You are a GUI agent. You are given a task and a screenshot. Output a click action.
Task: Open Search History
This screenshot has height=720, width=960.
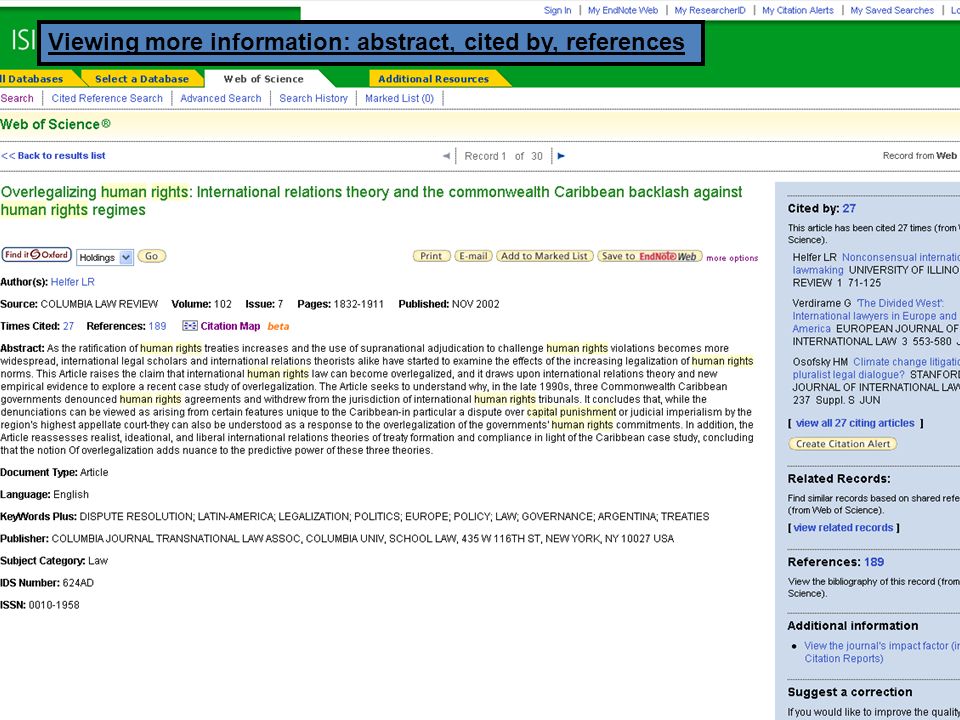[x=313, y=98]
